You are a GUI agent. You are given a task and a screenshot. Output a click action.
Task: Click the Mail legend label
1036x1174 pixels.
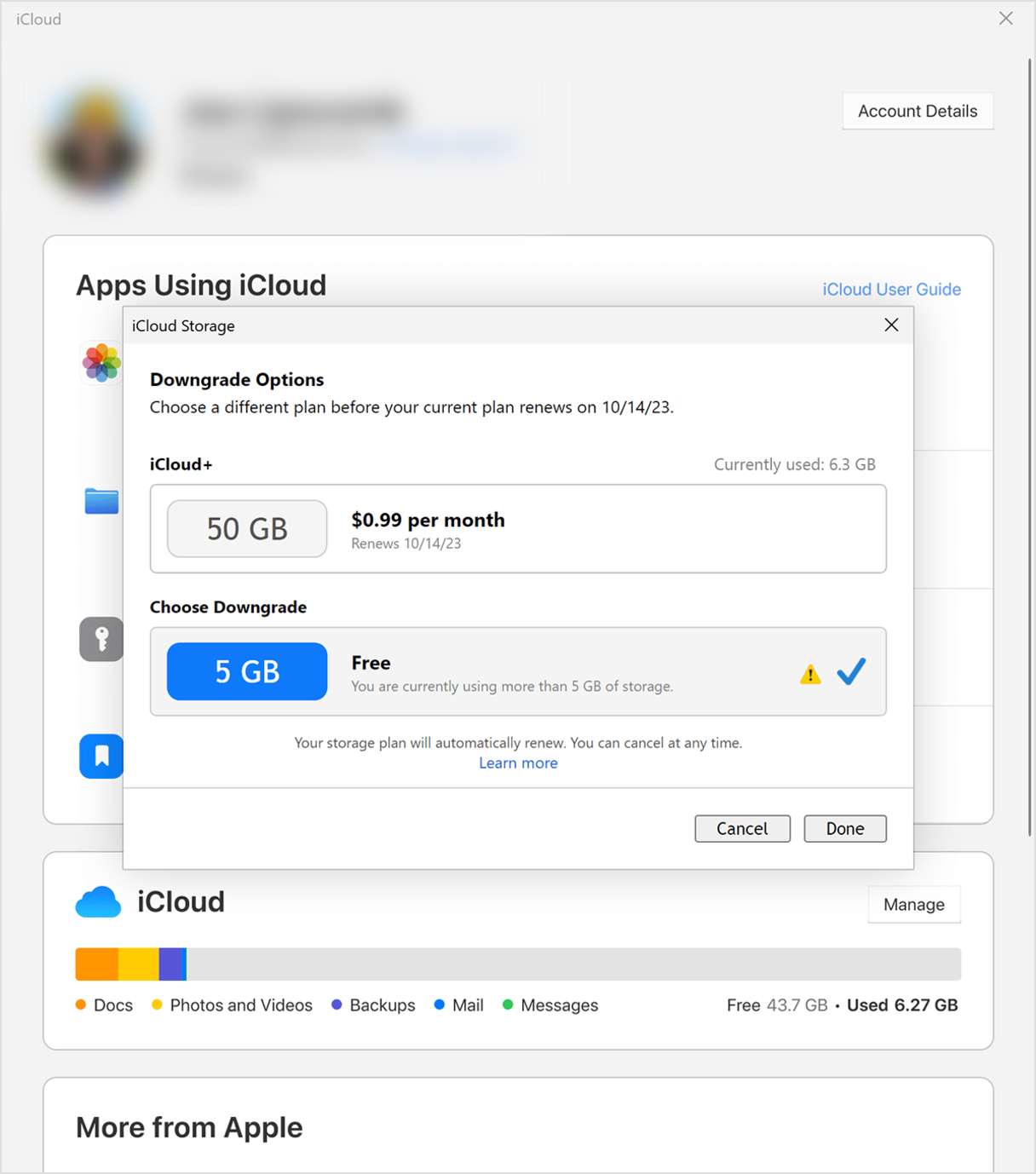click(x=468, y=1004)
